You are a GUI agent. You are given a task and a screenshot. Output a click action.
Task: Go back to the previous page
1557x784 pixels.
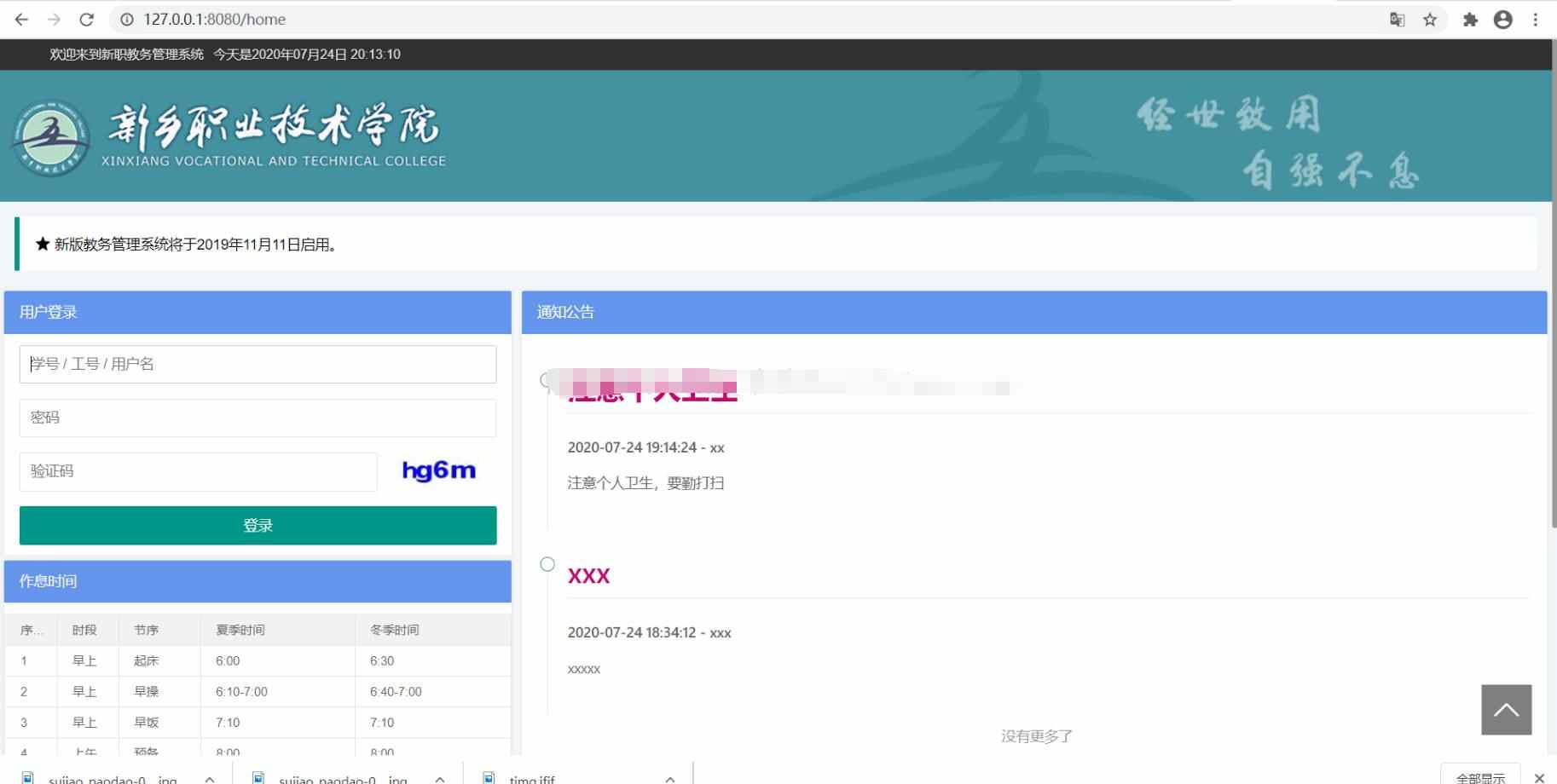pos(21,19)
